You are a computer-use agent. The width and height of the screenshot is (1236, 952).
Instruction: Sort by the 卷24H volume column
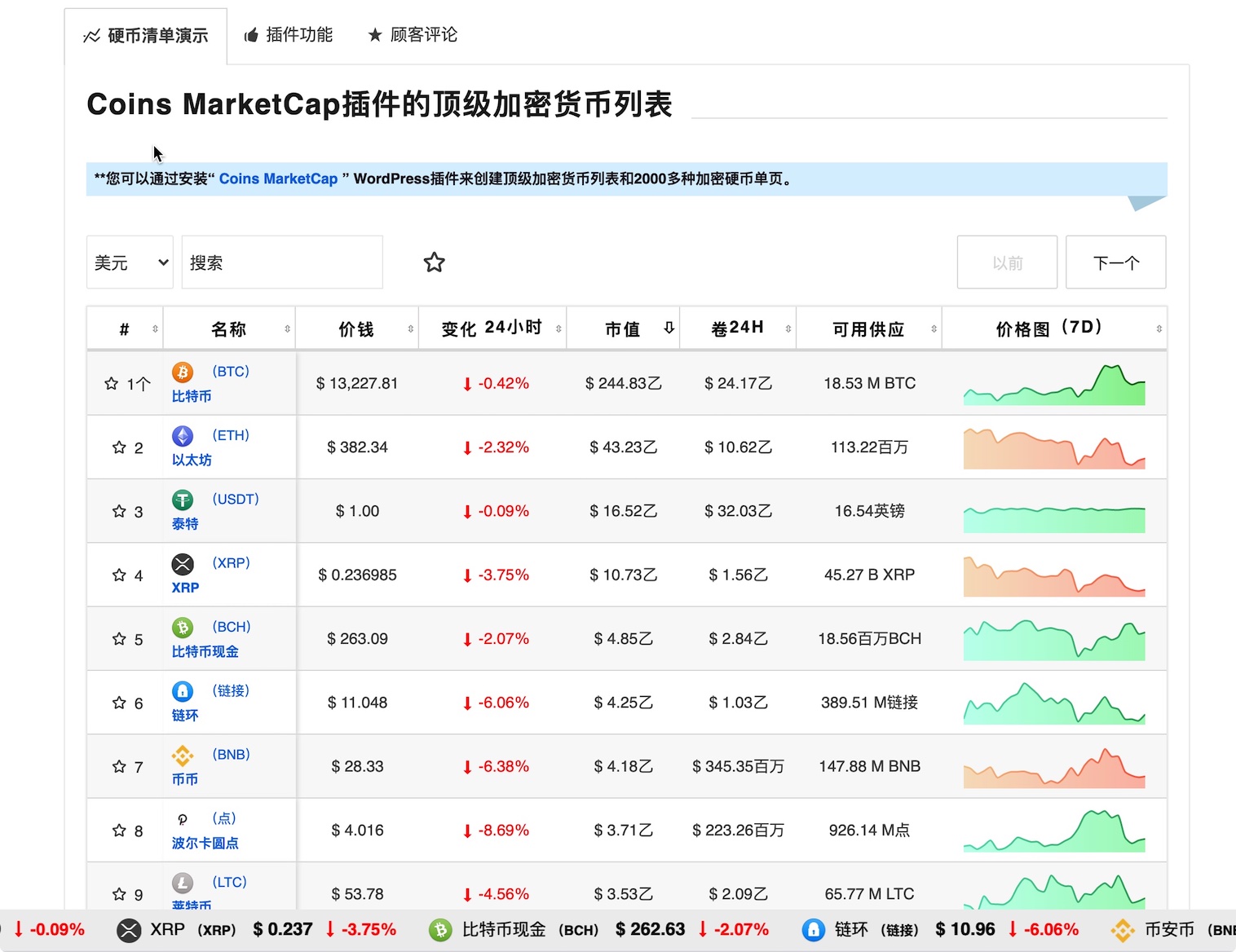[738, 328]
